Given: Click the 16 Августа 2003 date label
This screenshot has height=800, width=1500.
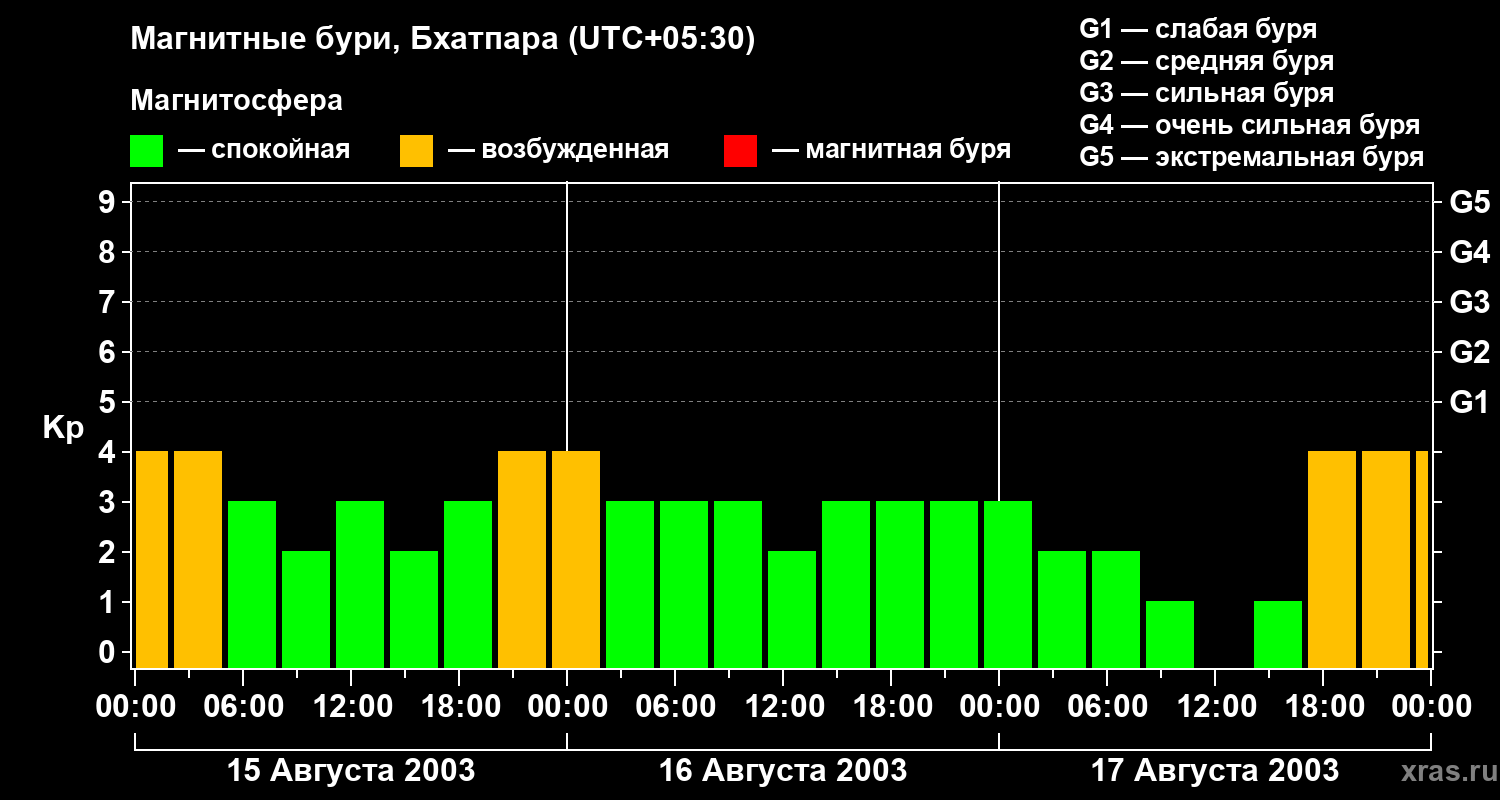Looking at the screenshot, I should coord(783,771).
